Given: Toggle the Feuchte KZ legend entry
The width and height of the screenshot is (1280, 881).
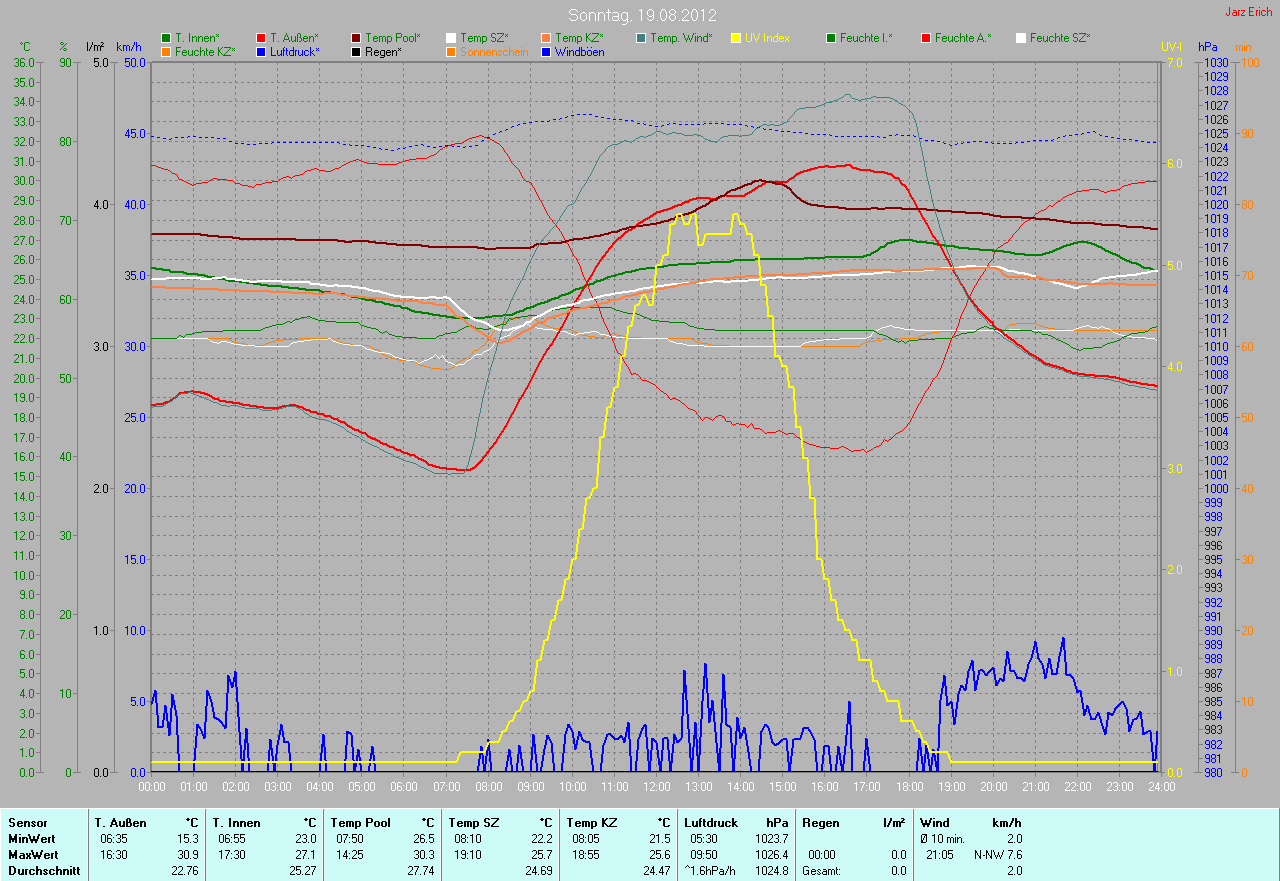Looking at the screenshot, I should (x=198, y=51).
